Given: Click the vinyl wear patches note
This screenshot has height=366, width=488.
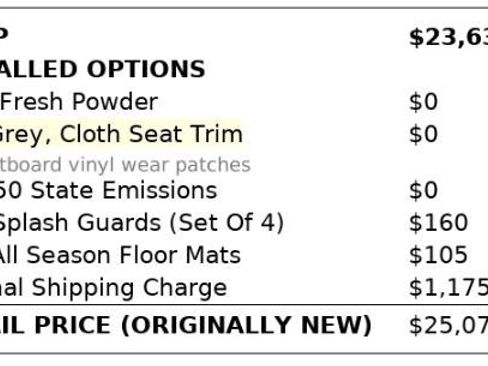Looking at the screenshot, I should click(125, 165).
